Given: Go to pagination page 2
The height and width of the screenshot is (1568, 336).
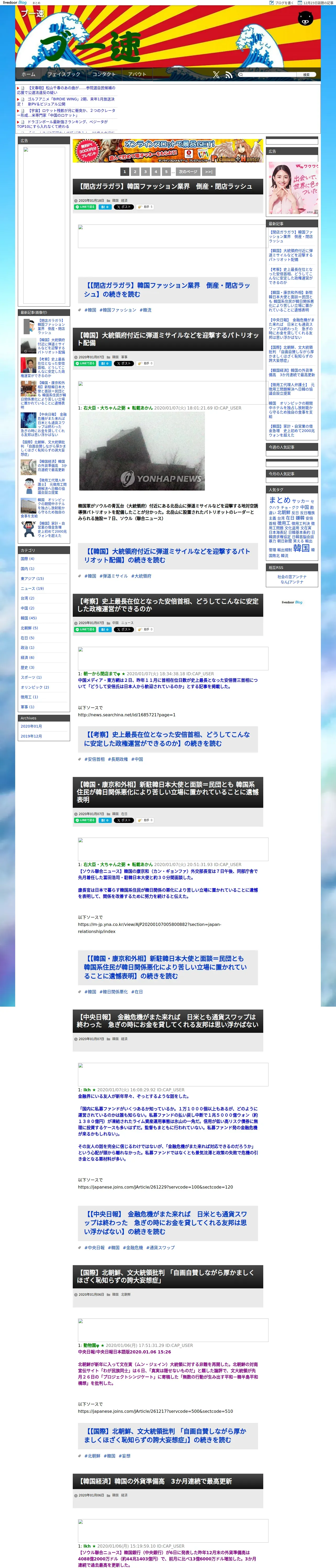Looking at the screenshot, I should point(135,172).
